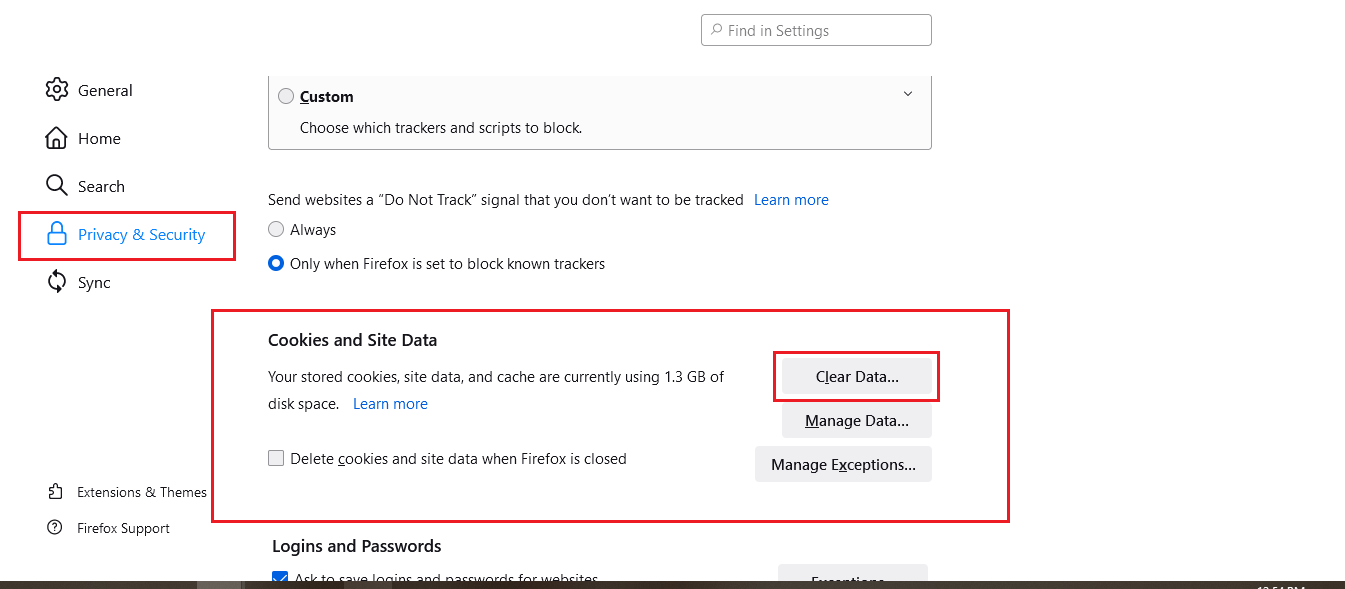
Task: Select the Custom tracking protection radio button
Action: coord(286,97)
